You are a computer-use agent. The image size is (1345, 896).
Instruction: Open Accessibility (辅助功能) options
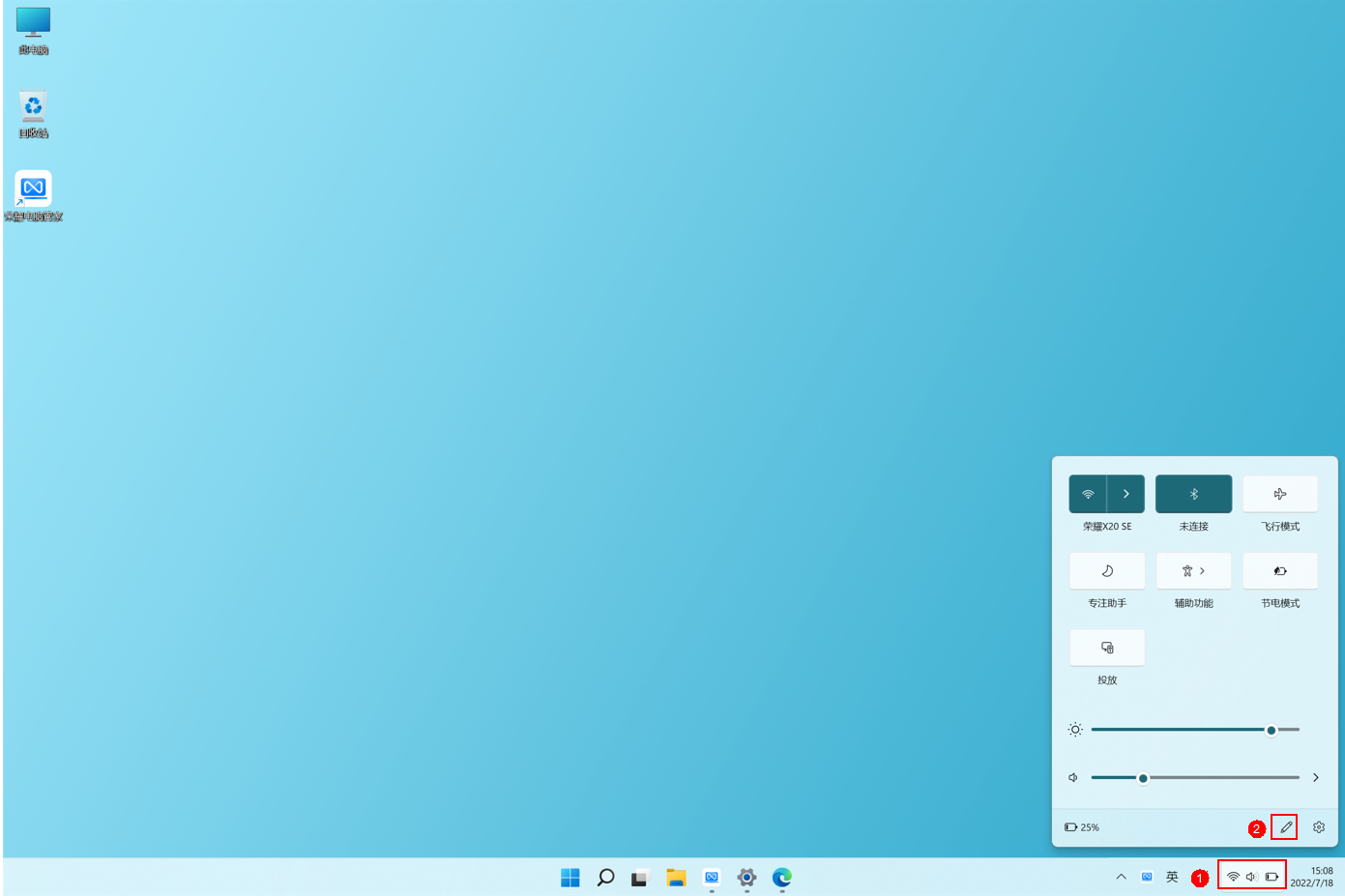pos(1193,571)
